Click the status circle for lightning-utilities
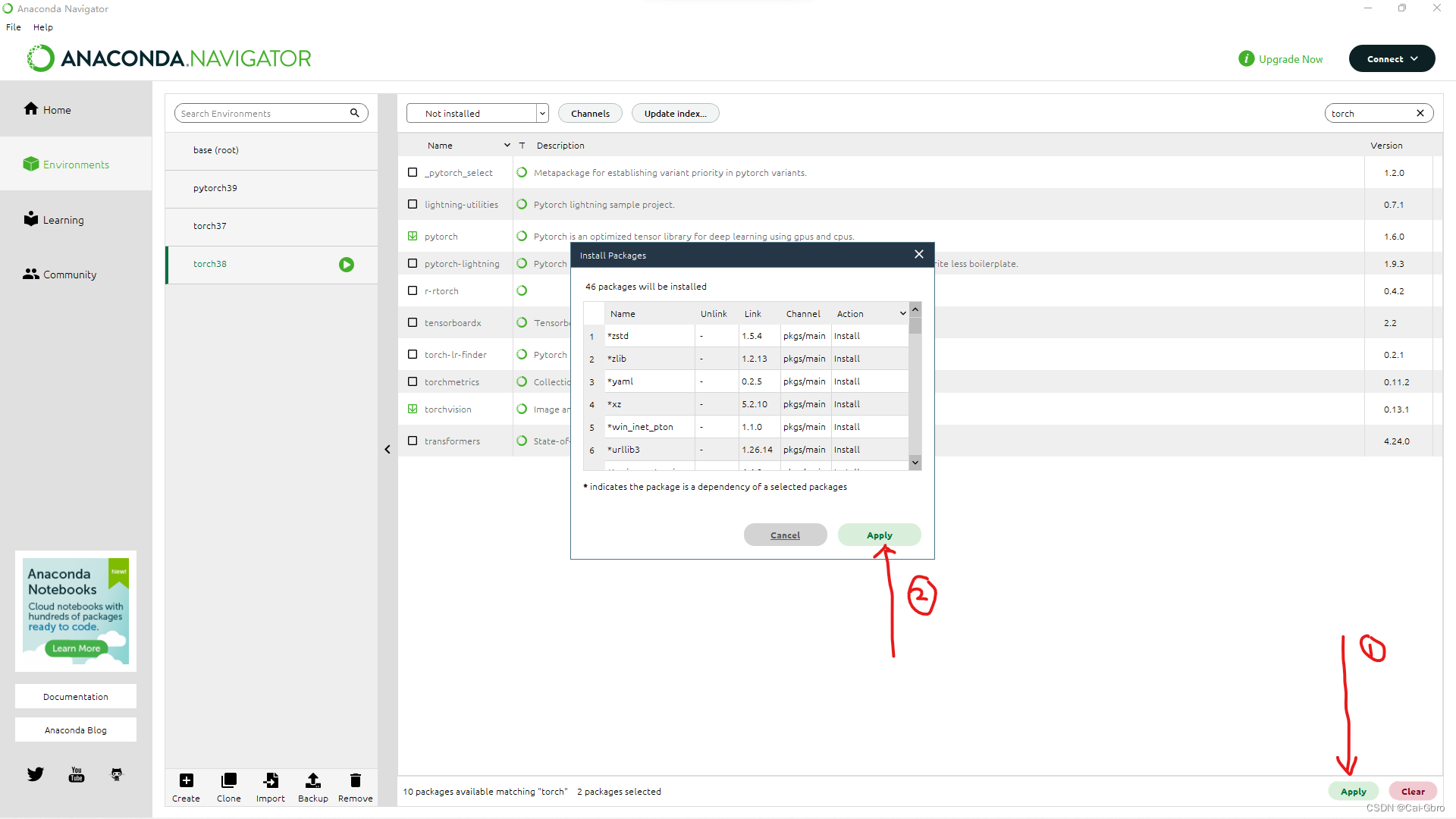This screenshot has height=819, width=1456. pos(522,204)
